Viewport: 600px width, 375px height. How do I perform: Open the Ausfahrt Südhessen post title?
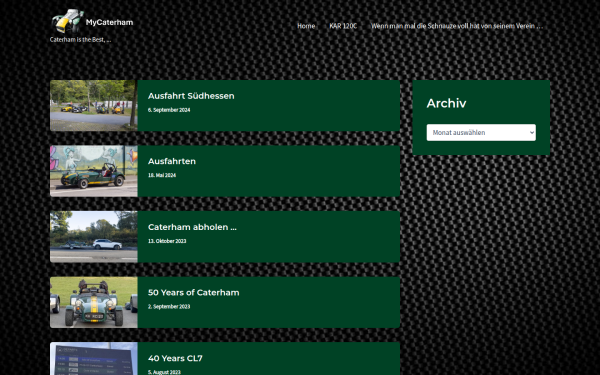point(191,96)
